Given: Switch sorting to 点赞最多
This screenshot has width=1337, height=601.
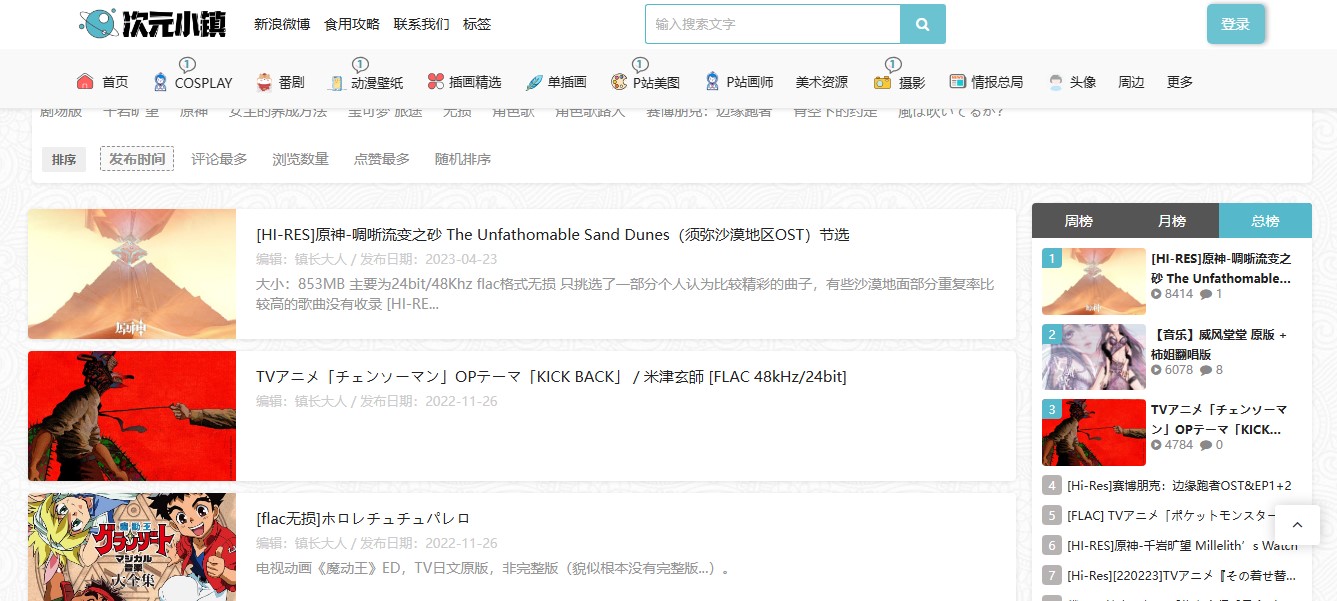Looking at the screenshot, I should (x=381, y=158).
